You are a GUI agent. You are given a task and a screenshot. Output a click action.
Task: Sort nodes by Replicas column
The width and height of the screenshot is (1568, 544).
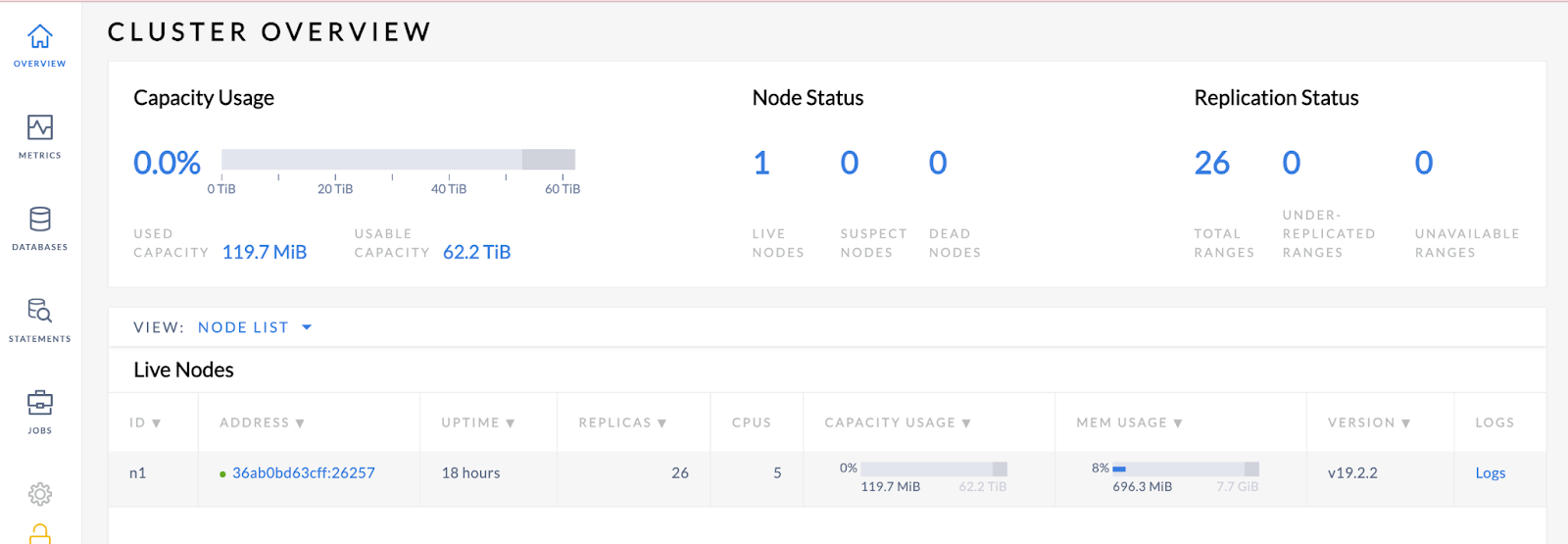[622, 422]
